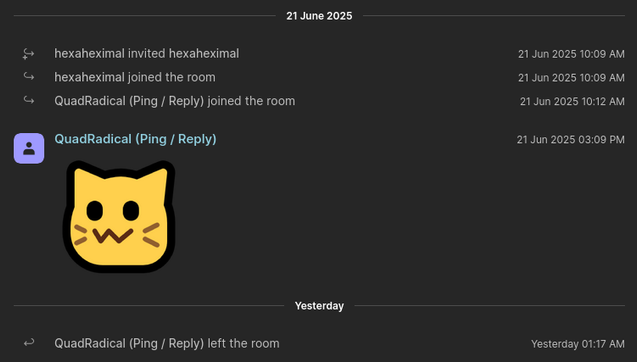Click the person silhouette inside the purple avatar
Viewport: 637px width, 362px height.
[29, 148]
